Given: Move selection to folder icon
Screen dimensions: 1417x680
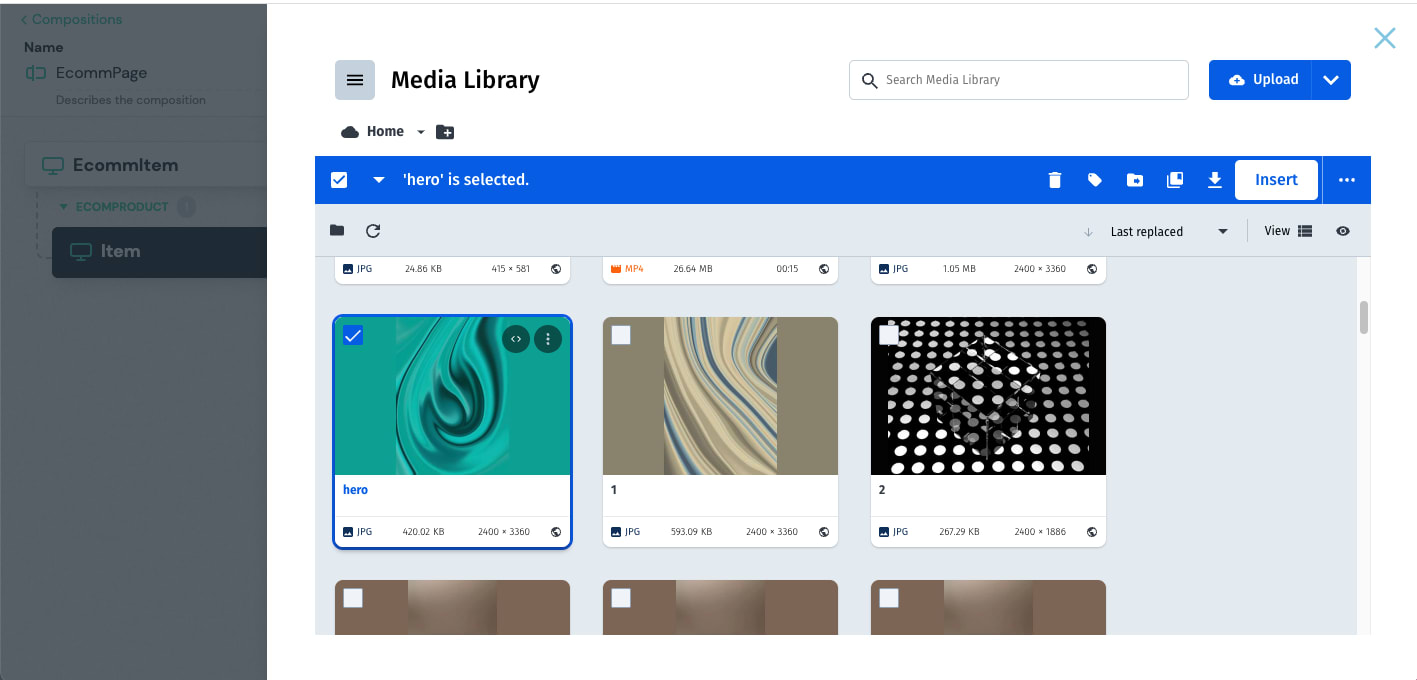Looking at the screenshot, I should tap(1135, 180).
